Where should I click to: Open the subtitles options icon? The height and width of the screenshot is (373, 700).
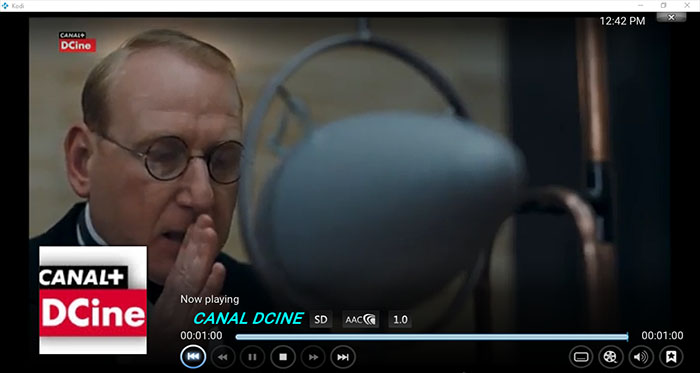click(581, 357)
